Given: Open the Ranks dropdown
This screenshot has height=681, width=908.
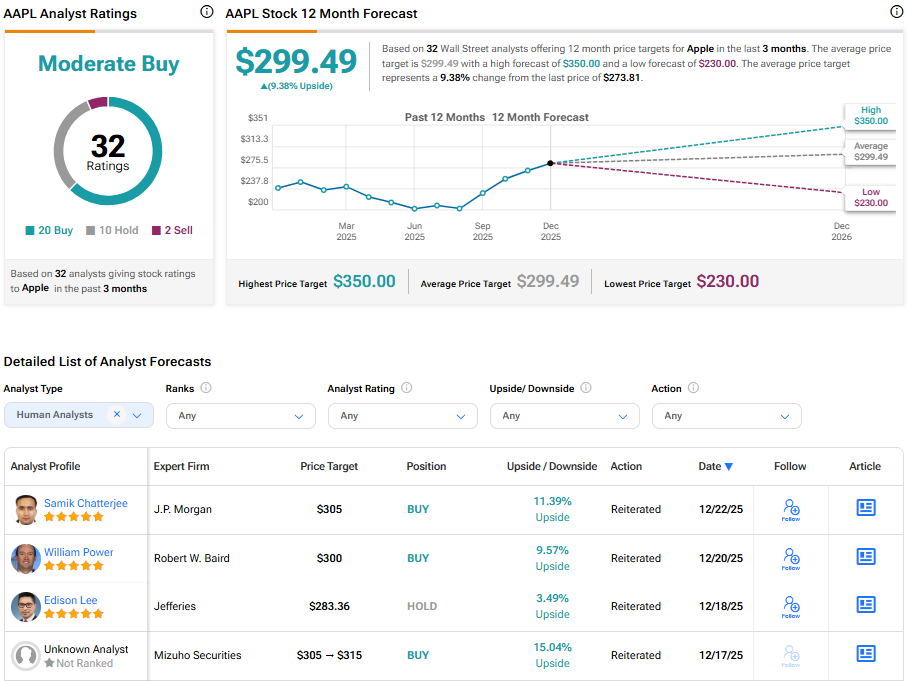Looking at the screenshot, I should point(240,416).
